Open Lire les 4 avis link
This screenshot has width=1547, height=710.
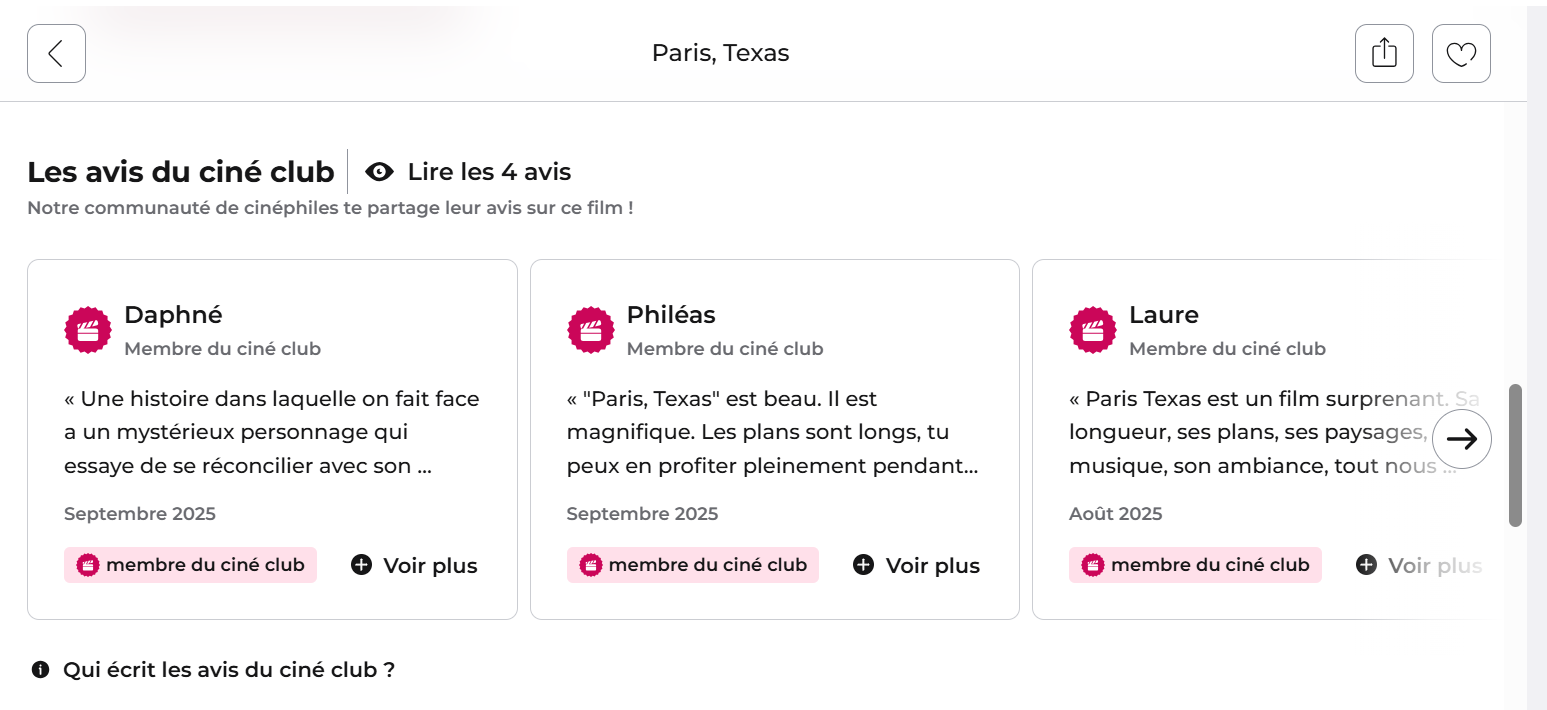pyautogui.click(x=489, y=172)
